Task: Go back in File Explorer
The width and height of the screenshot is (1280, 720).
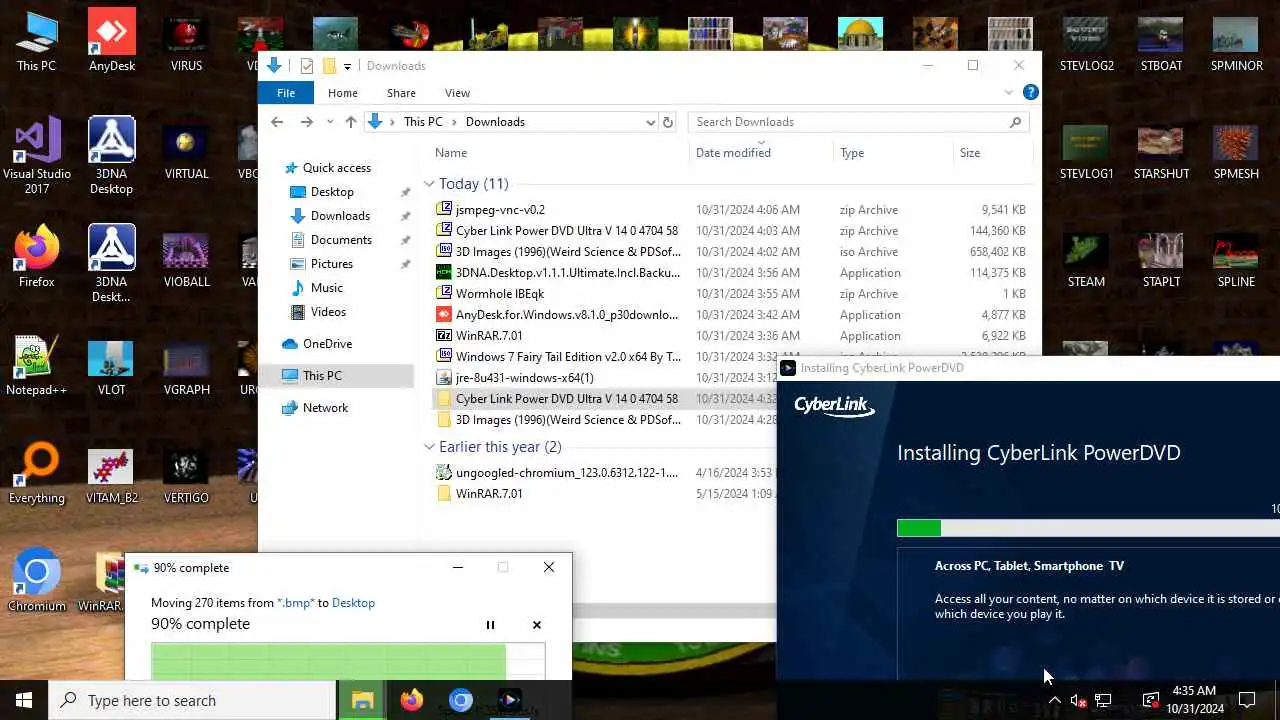Action: click(277, 122)
